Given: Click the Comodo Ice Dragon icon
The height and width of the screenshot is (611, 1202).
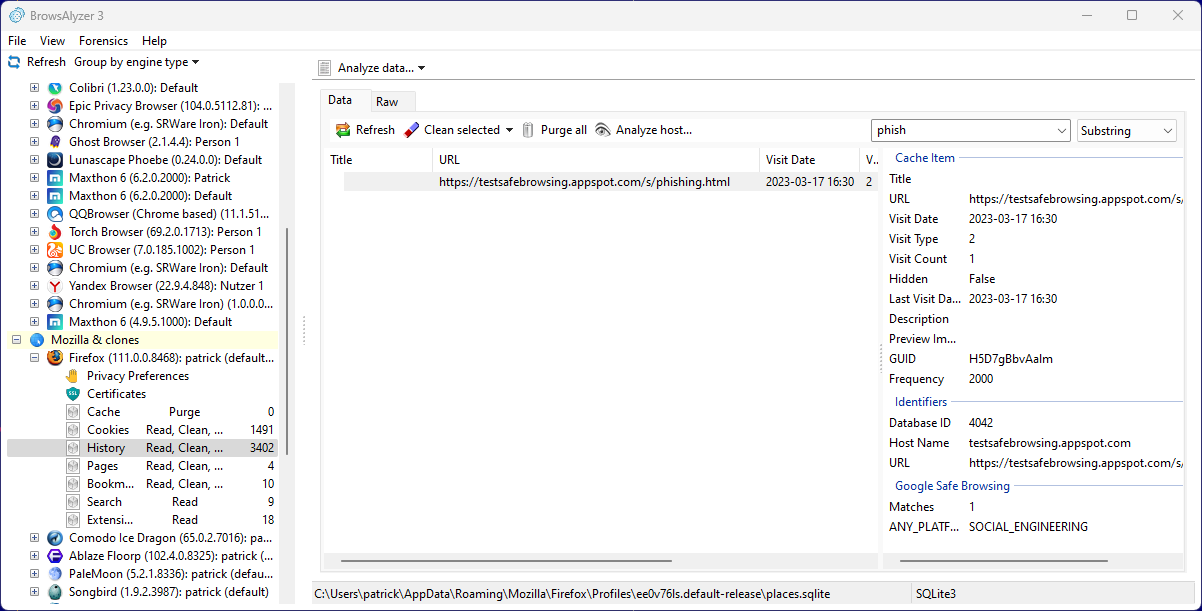Looking at the screenshot, I should pos(55,538).
